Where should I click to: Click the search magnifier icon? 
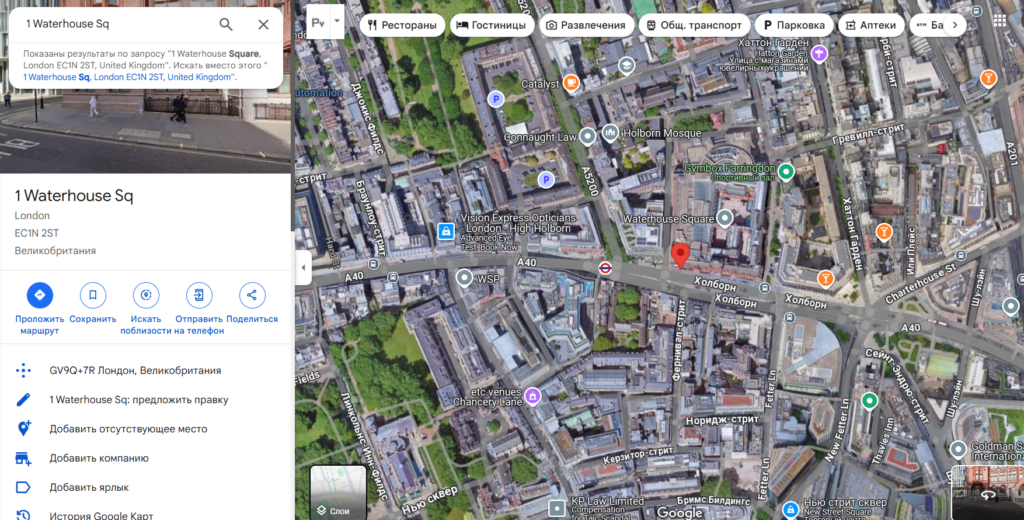coord(226,24)
